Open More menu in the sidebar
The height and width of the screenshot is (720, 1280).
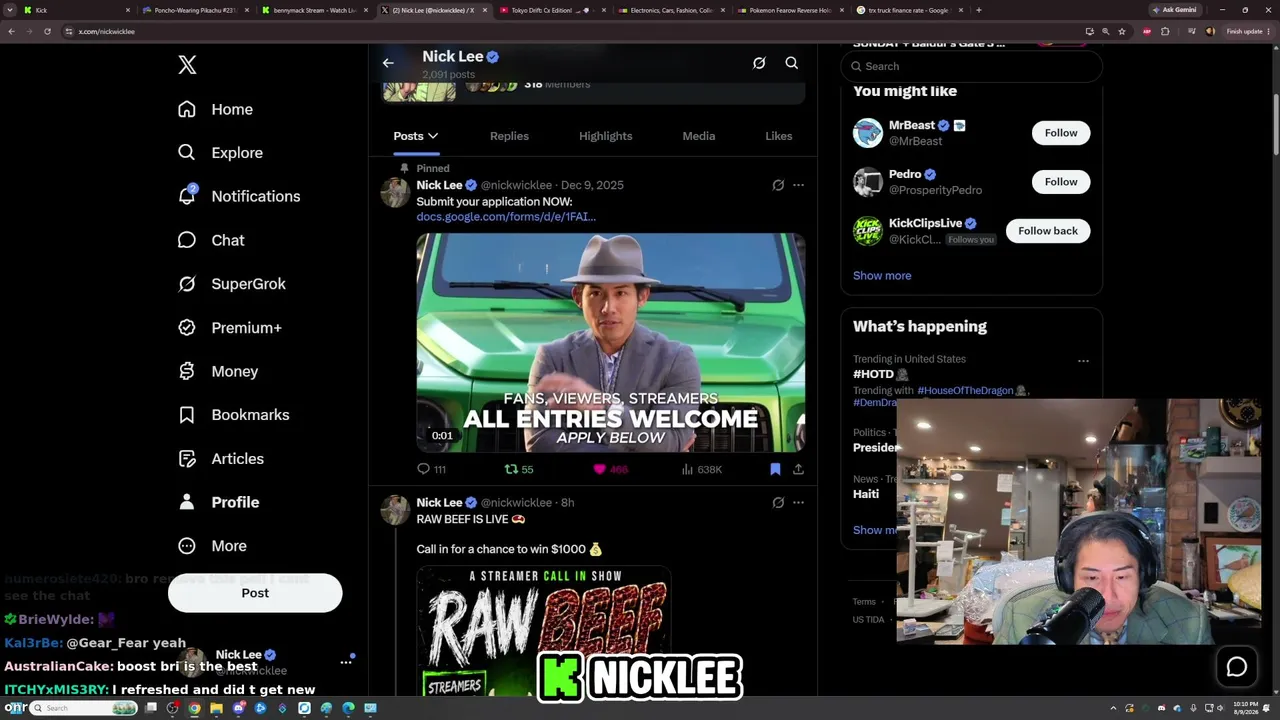[x=212, y=546]
